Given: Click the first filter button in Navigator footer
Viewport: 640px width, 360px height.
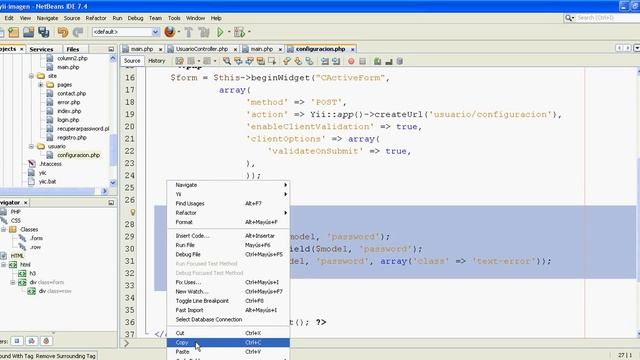Looking at the screenshot, I should click(17, 341).
